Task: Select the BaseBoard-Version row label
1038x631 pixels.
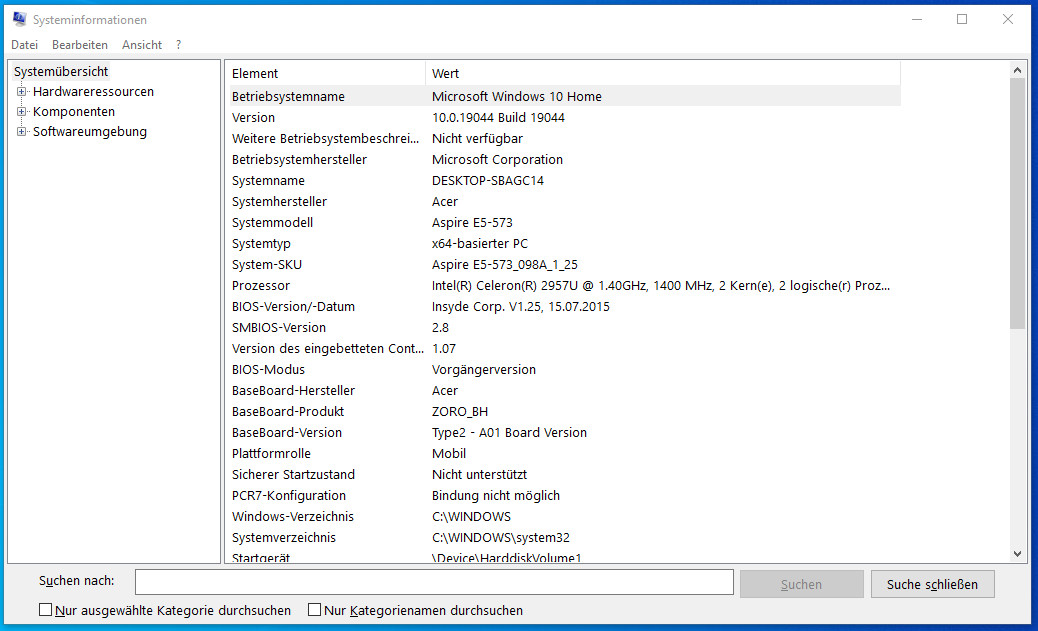Action: point(287,433)
